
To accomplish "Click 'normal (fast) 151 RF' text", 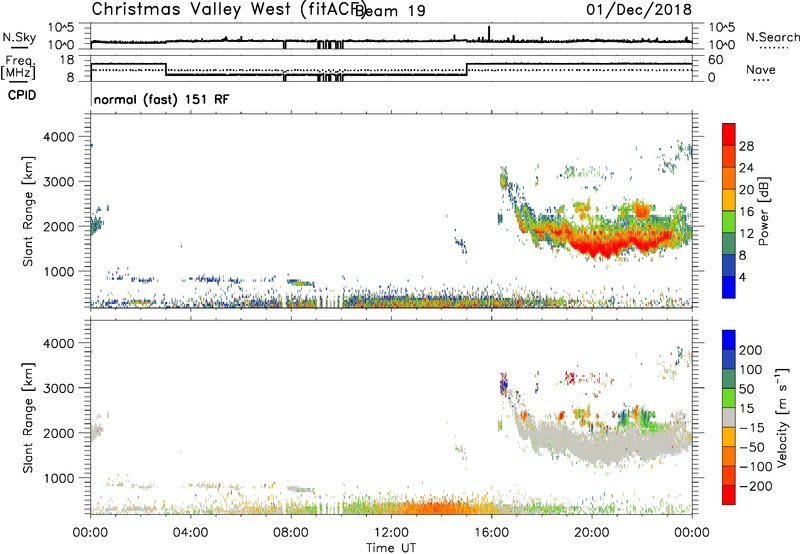I will pos(161,99).
